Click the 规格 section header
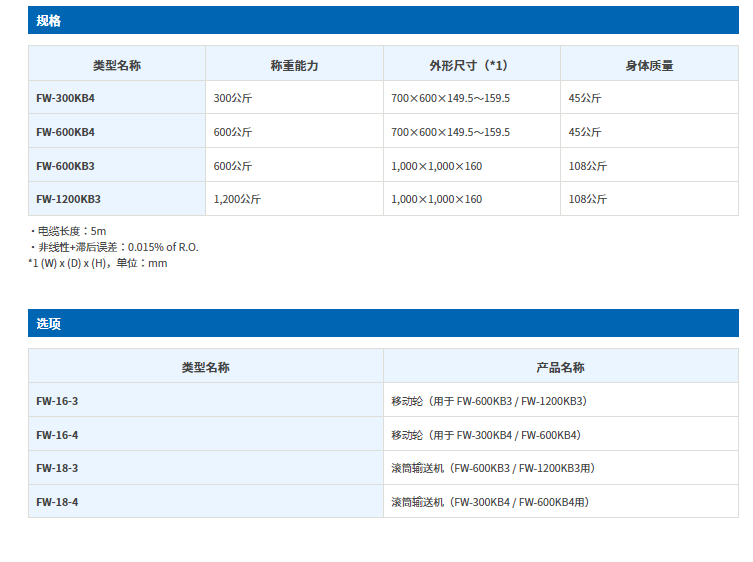Screen dimensions: 753x562 (x=383, y=20)
